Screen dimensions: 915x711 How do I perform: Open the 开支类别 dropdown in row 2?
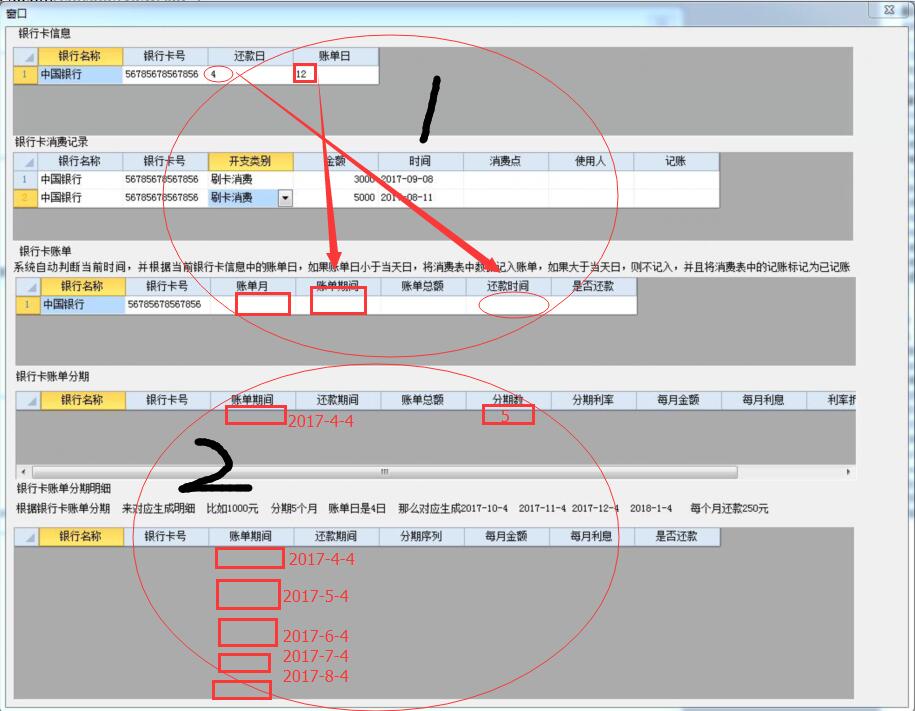(285, 198)
